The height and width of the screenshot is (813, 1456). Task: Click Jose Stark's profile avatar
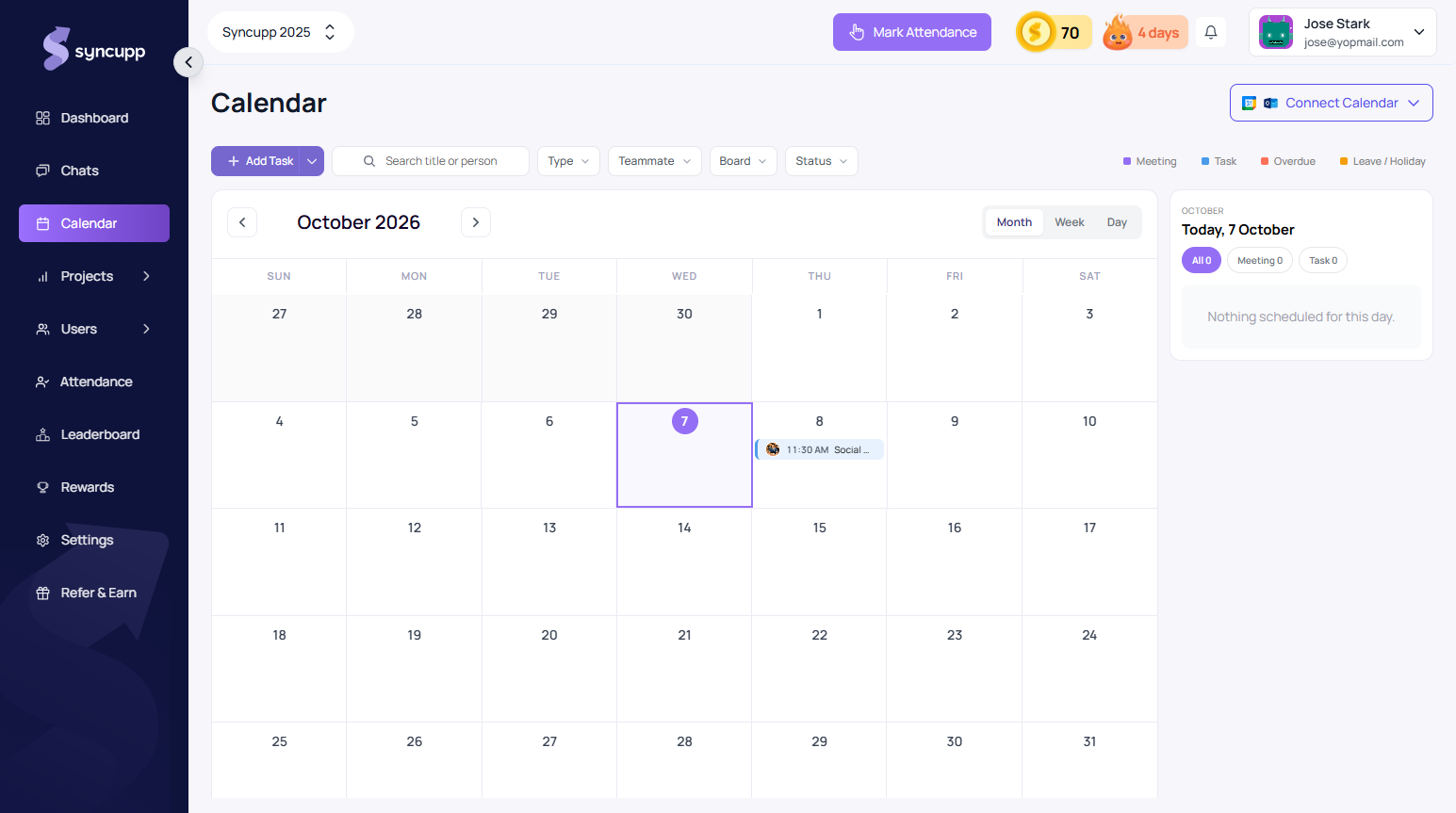[1276, 32]
